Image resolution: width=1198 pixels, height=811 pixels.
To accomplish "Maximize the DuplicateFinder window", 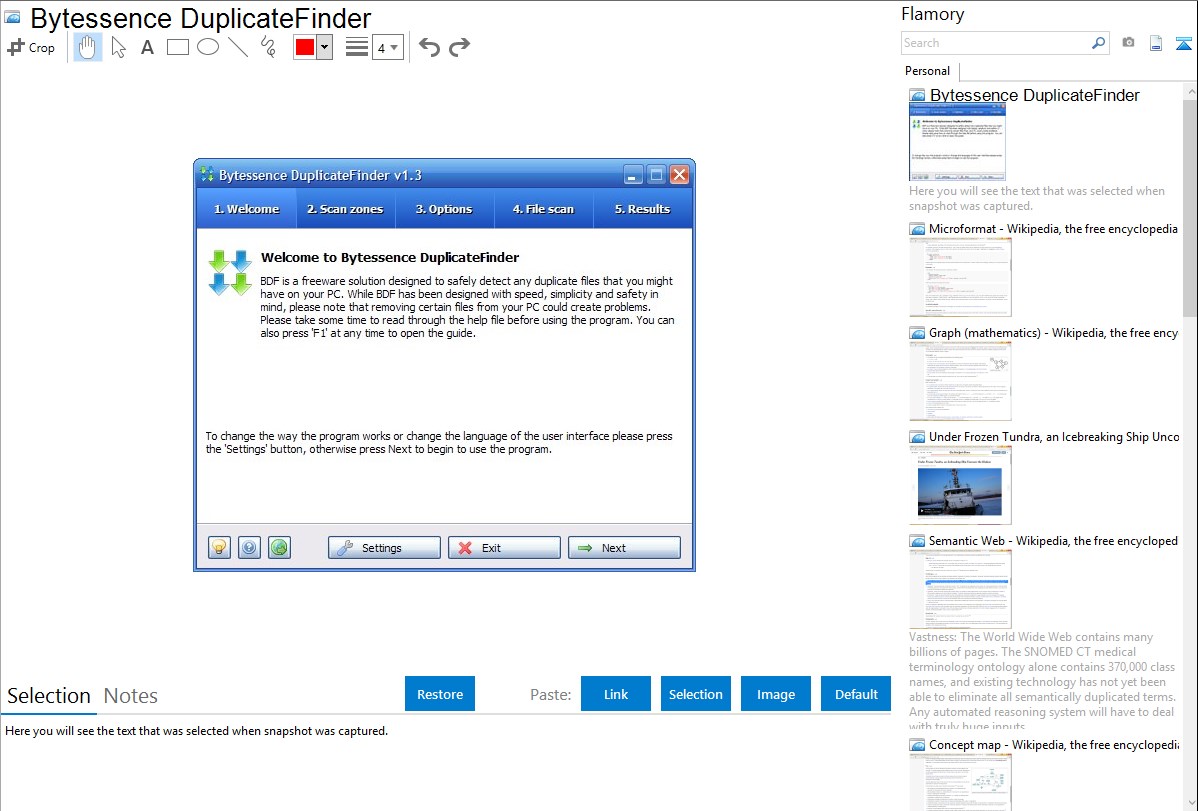I will coord(656,175).
